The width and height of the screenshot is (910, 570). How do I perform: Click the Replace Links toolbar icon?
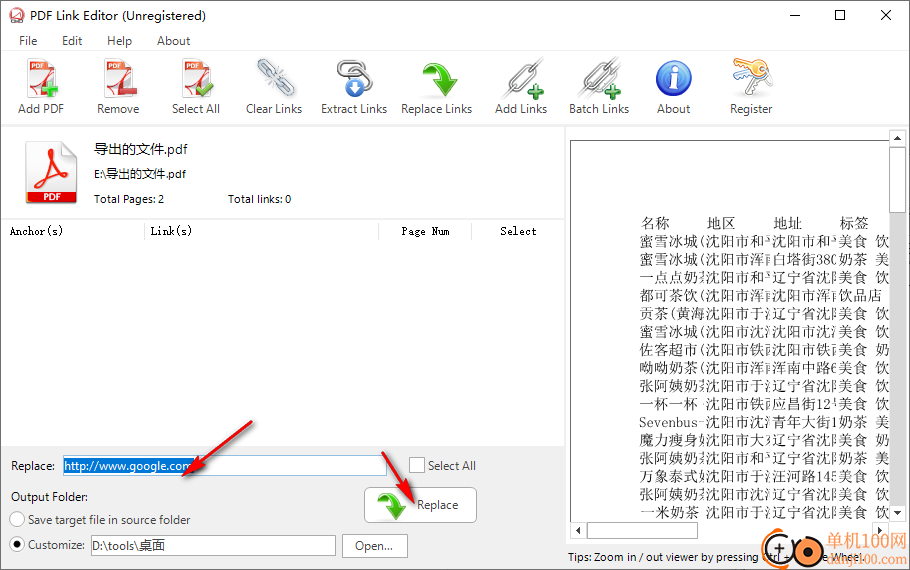click(438, 80)
